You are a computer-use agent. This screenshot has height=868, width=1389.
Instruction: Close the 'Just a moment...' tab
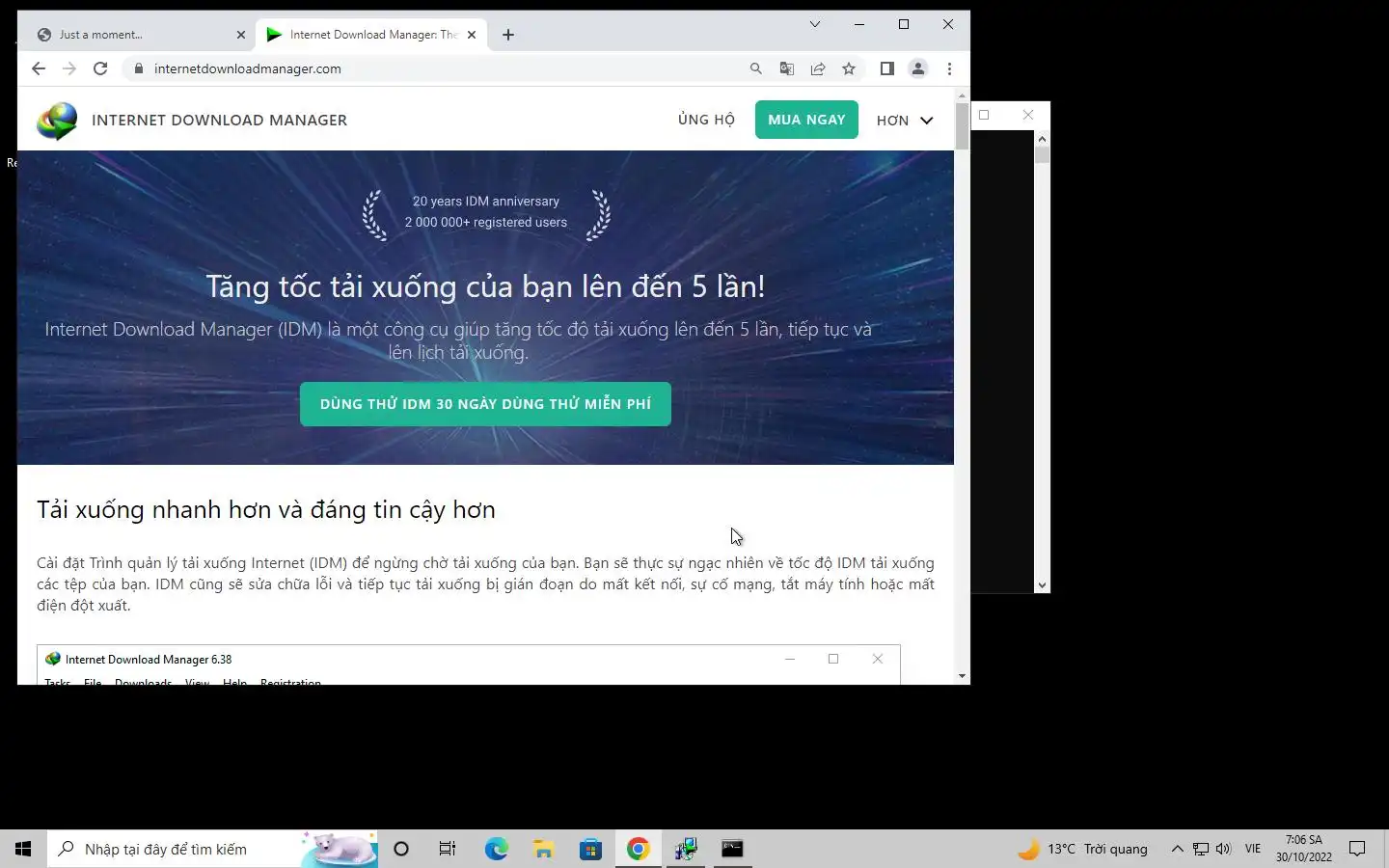tap(241, 35)
